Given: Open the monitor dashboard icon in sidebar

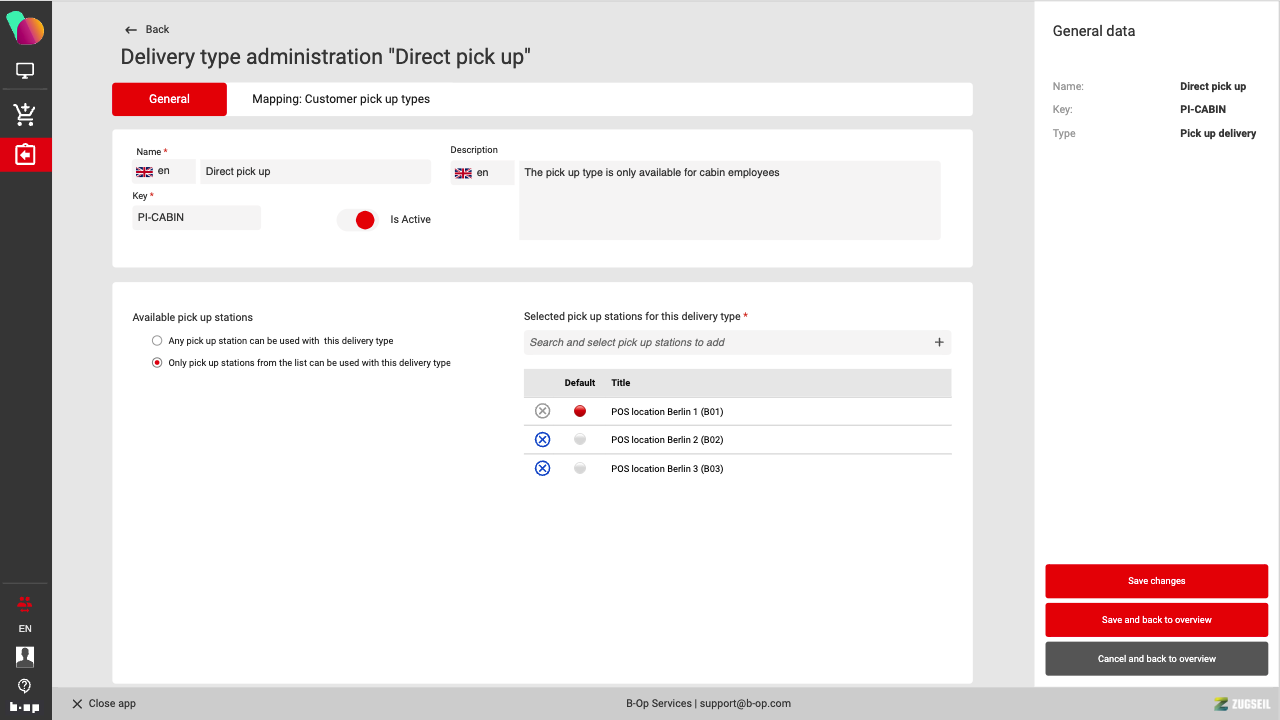Looking at the screenshot, I should coord(25,71).
